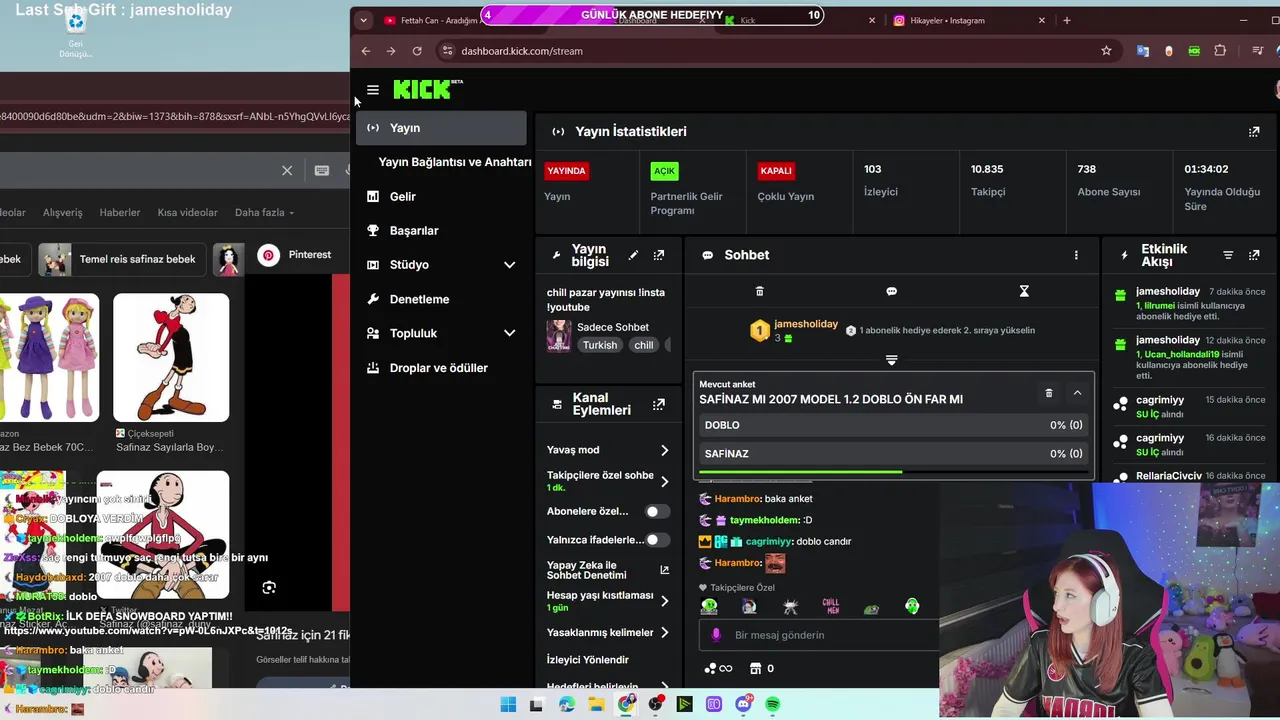Switch to the Fettah Can YouTube tab
Viewport: 1280px width, 720px height.
438,20
